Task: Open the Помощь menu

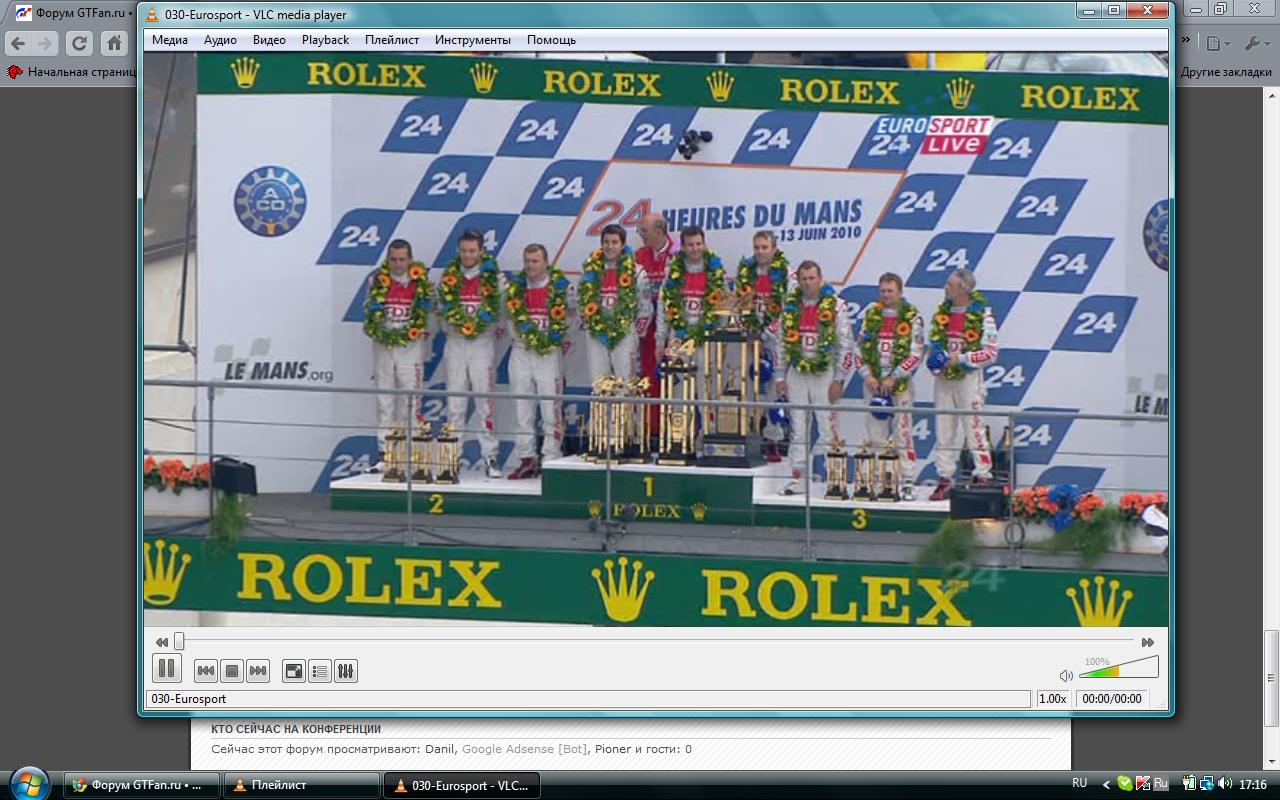Action: (551, 40)
